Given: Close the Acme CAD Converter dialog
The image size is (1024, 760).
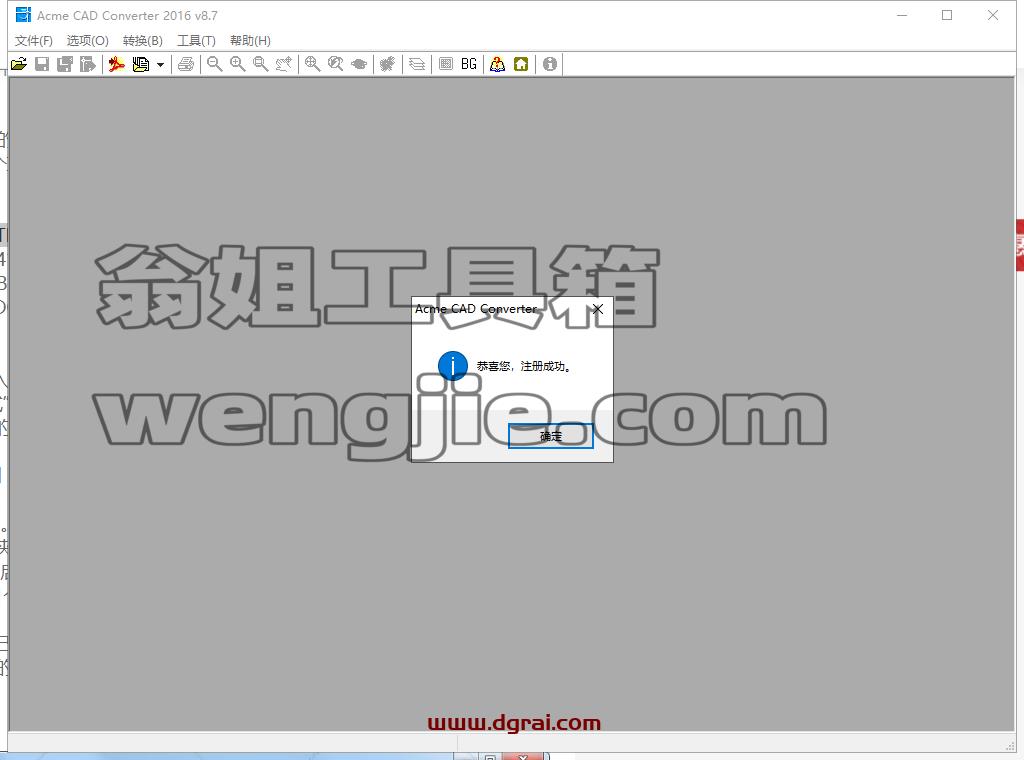Looking at the screenshot, I should (x=598, y=309).
